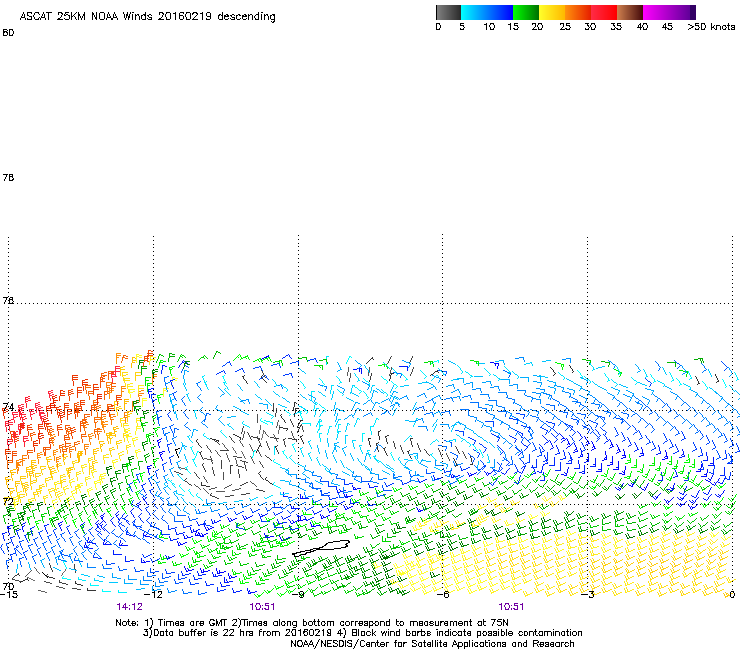The height and width of the screenshot is (650, 740).
Task: Click the '10:51' time label near -6
Action: click(x=511, y=607)
